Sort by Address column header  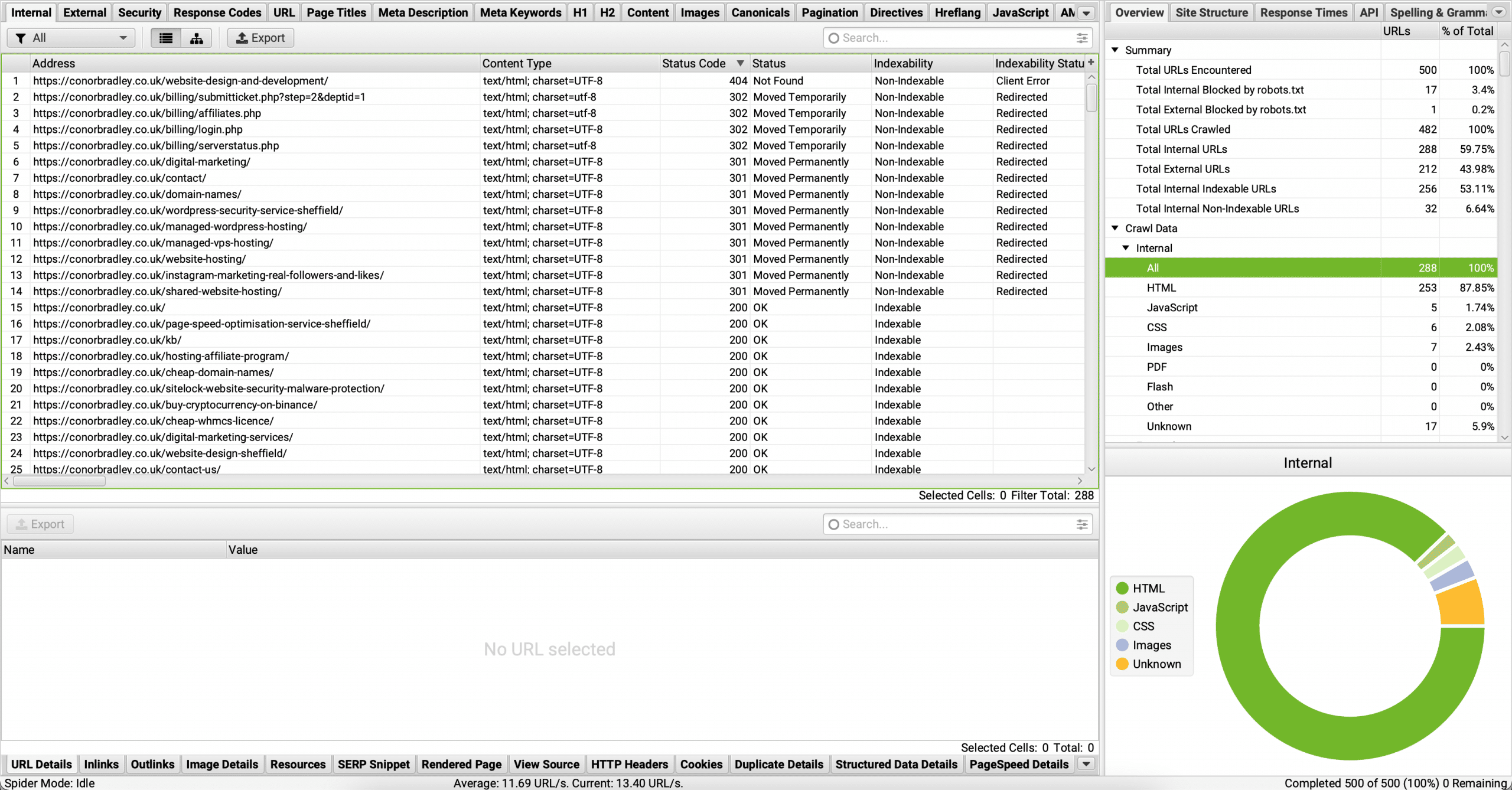pyautogui.click(x=254, y=63)
